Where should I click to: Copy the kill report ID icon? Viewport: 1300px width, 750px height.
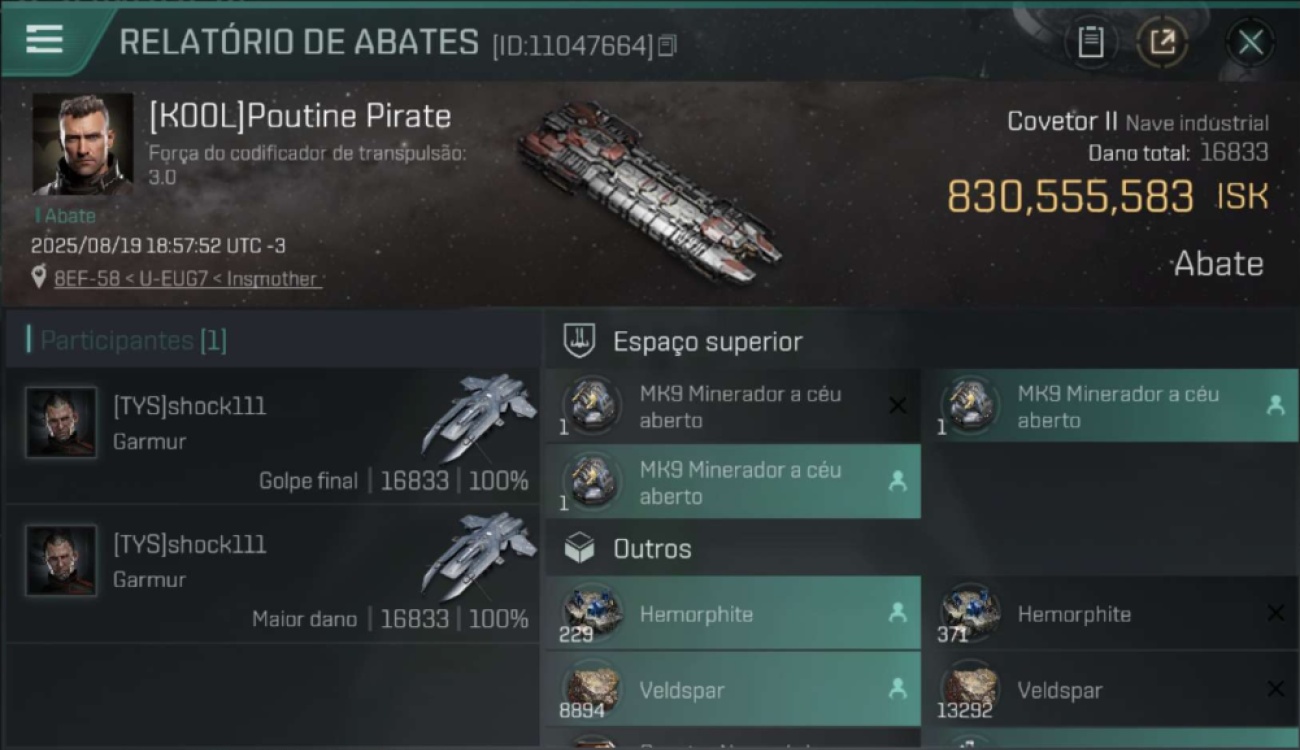(x=667, y=45)
